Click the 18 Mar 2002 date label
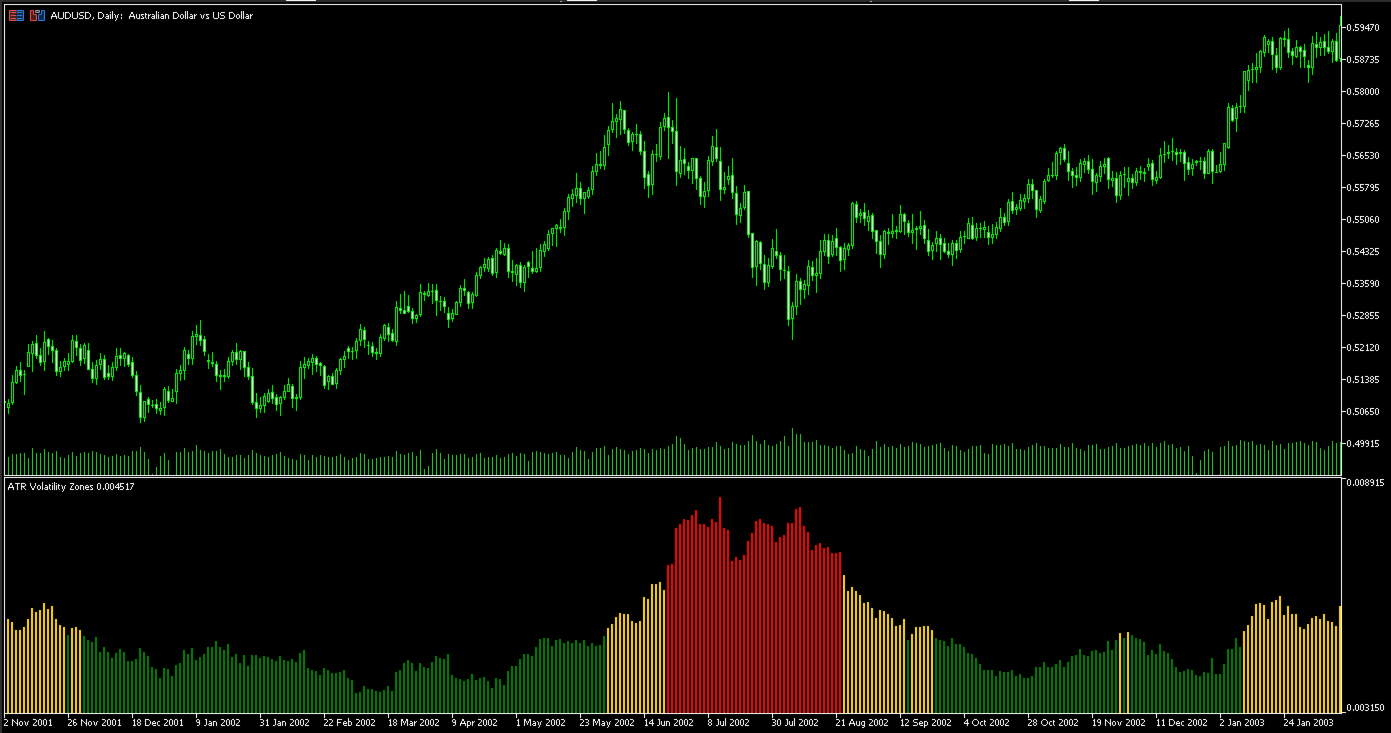Screen dimensions: 1391x733 point(414,722)
